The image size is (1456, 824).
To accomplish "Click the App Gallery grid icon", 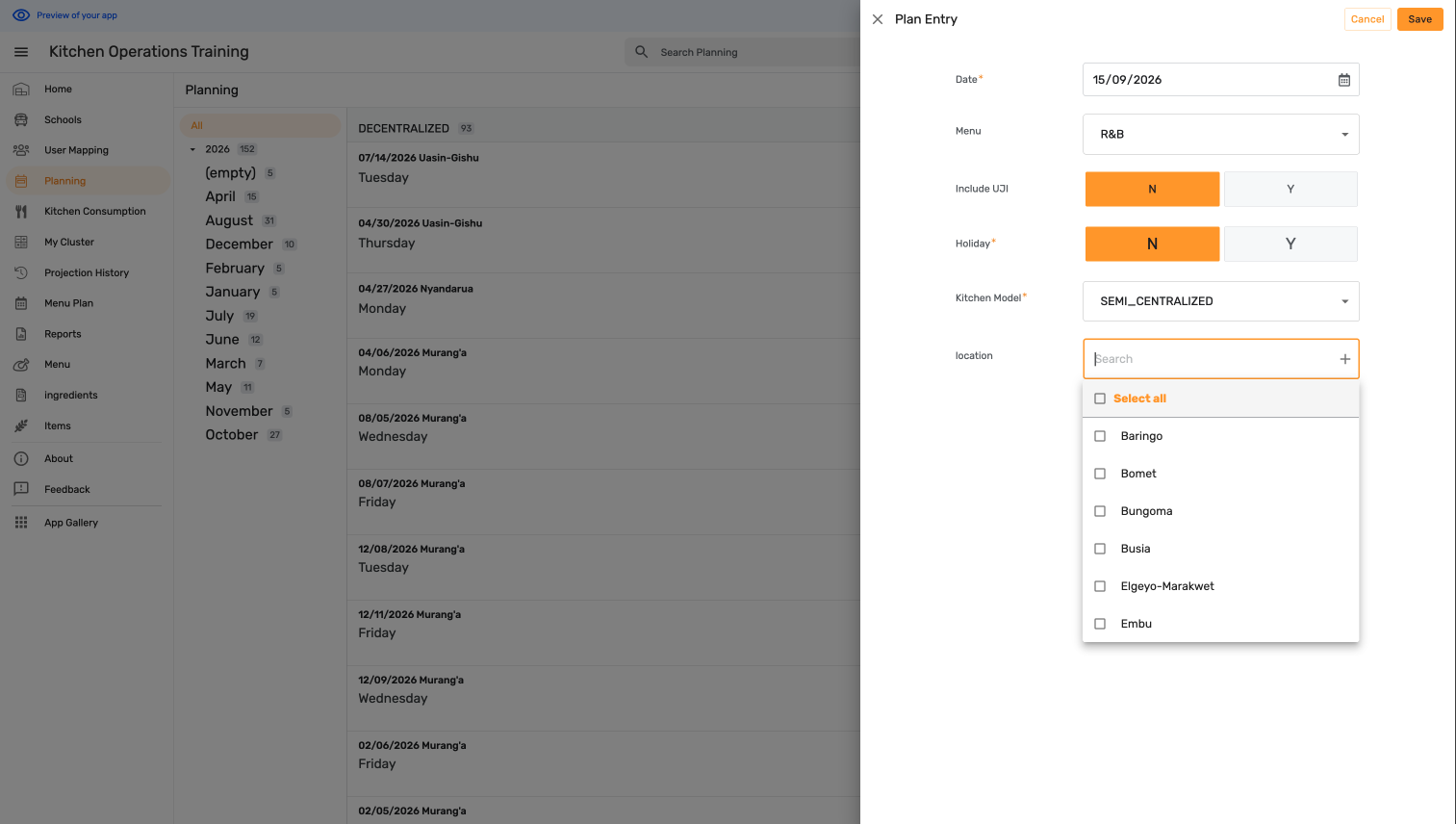I will tap(21, 523).
